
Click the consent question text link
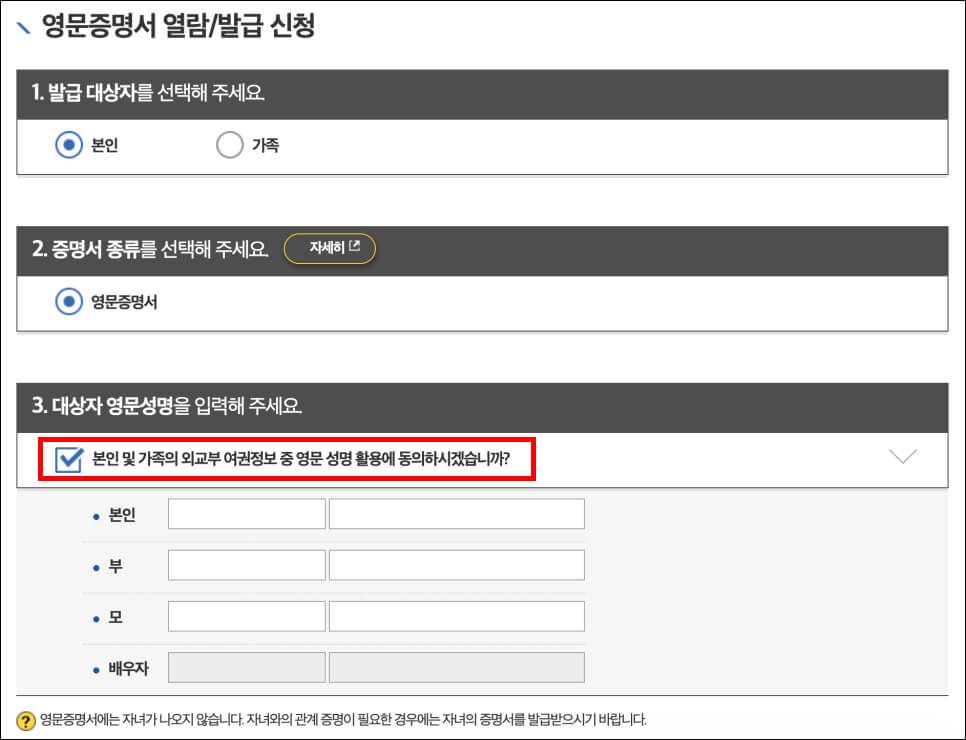coord(300,460)
